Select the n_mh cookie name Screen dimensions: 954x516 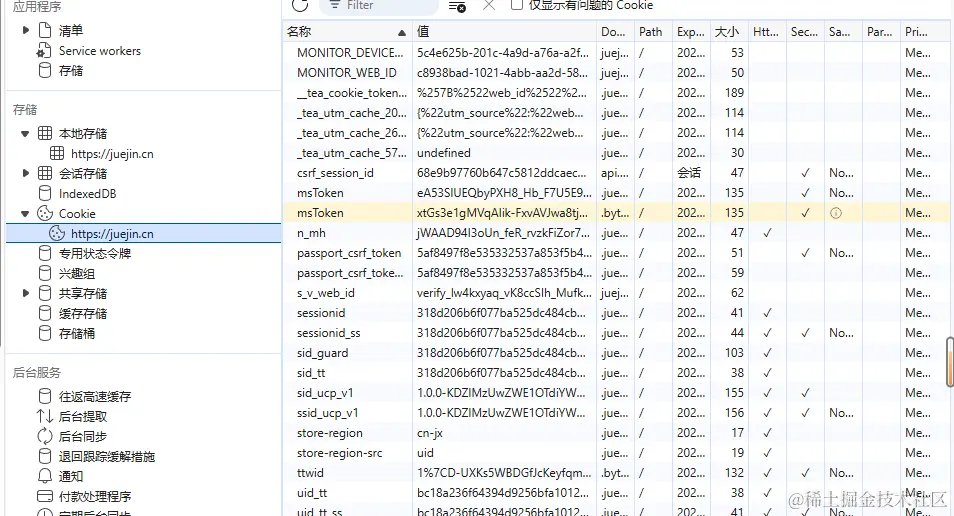point(311,233)
